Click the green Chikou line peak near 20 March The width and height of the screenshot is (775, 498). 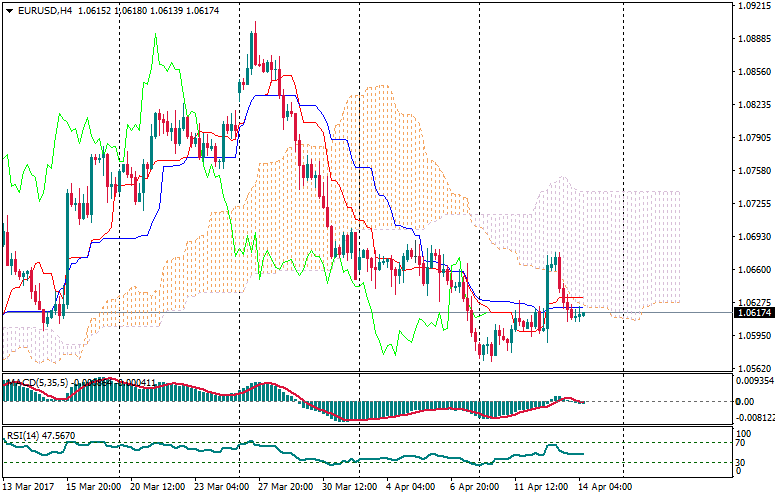pyautogui.click(x=155, y=37)
